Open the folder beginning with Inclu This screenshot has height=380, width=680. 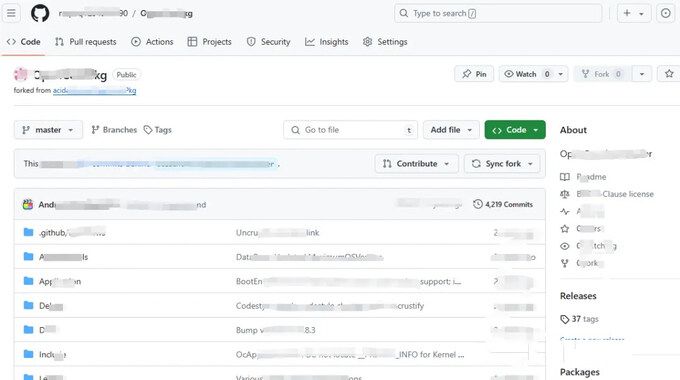52,354
